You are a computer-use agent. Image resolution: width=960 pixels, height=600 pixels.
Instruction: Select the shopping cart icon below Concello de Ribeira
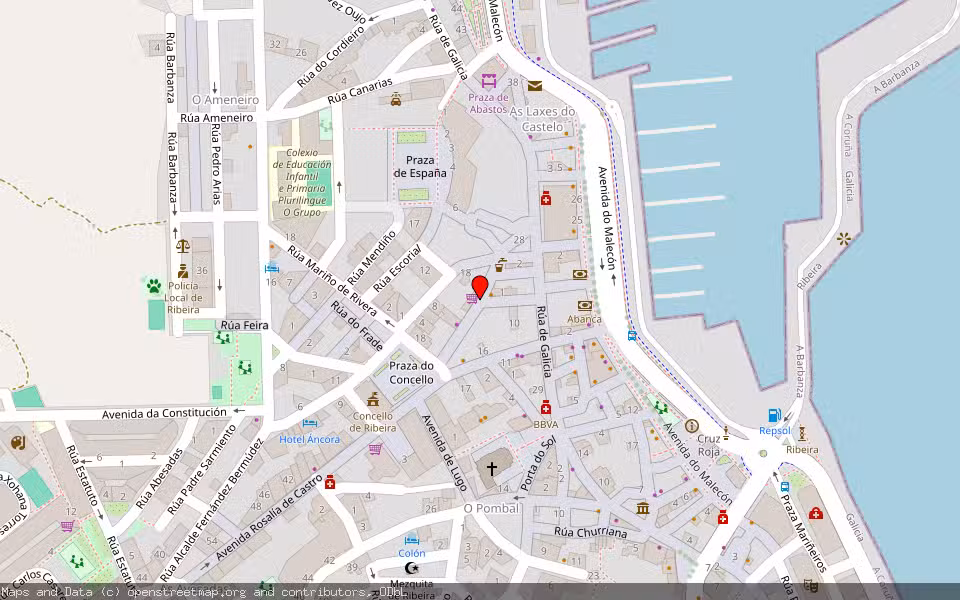[x=374, y=449]
